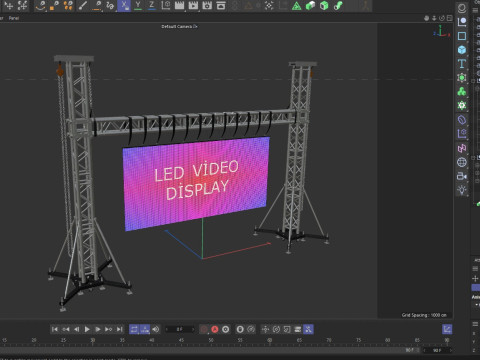This screenshot has width=480, height=360.
Task: Click the pink Volume builder icon
Action: click(462, 148)
